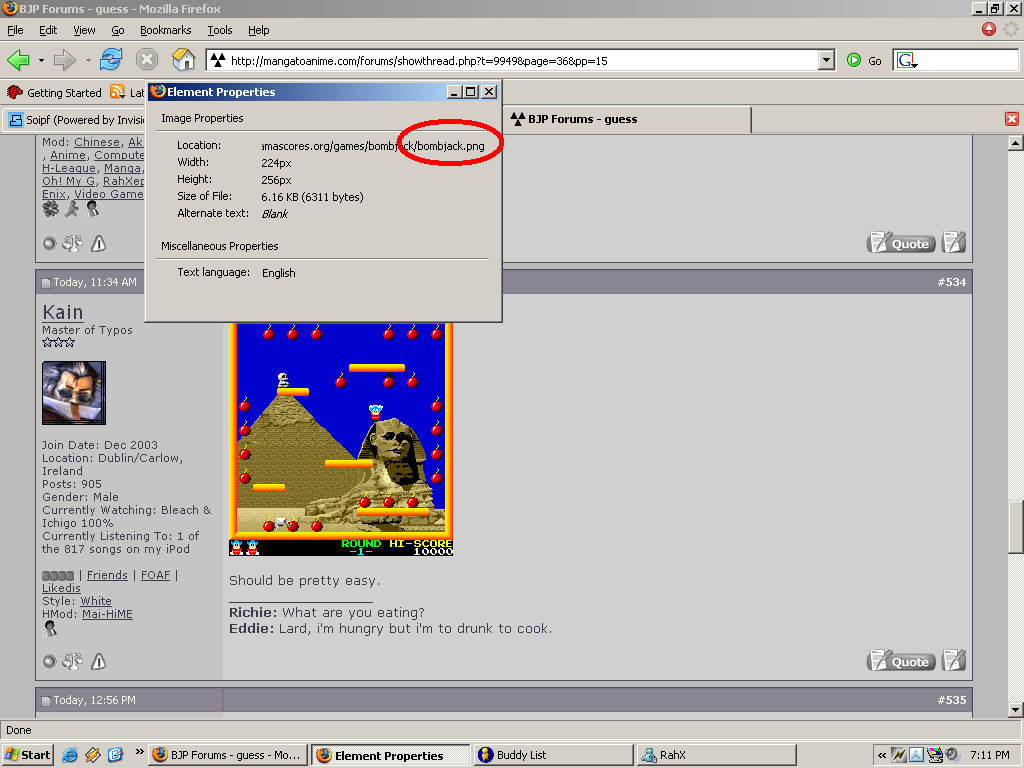This screenshot has height=768, width=1024.
Task: Open the Go menu
Action: pos(118,30)
